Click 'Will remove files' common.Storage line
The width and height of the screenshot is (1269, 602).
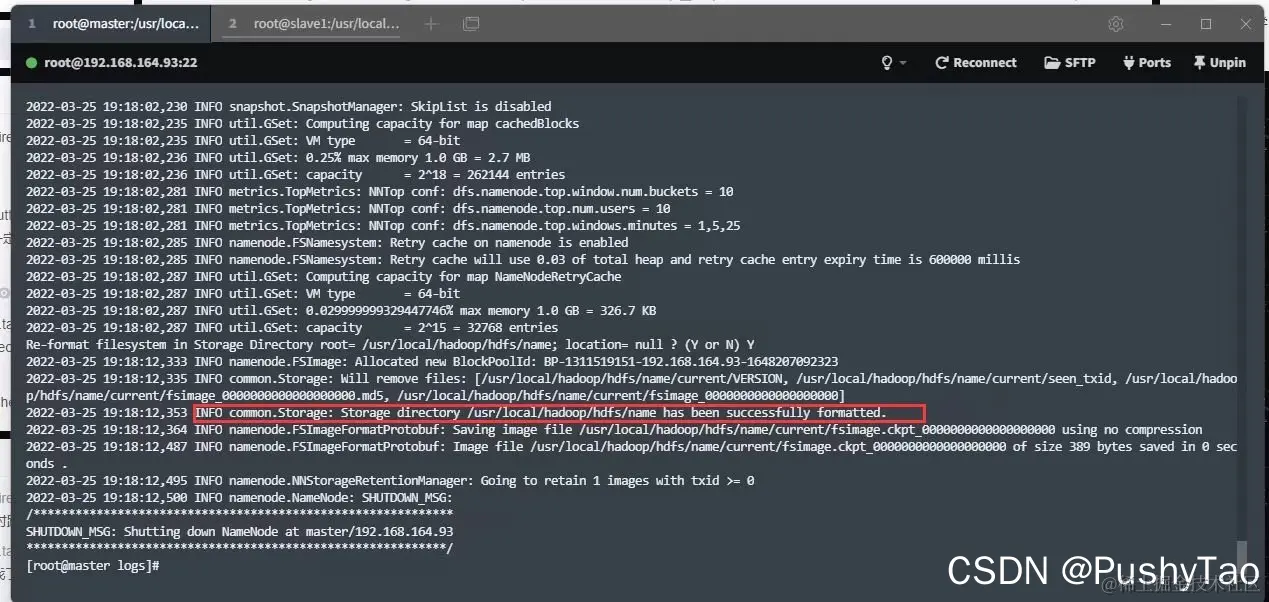631,387
